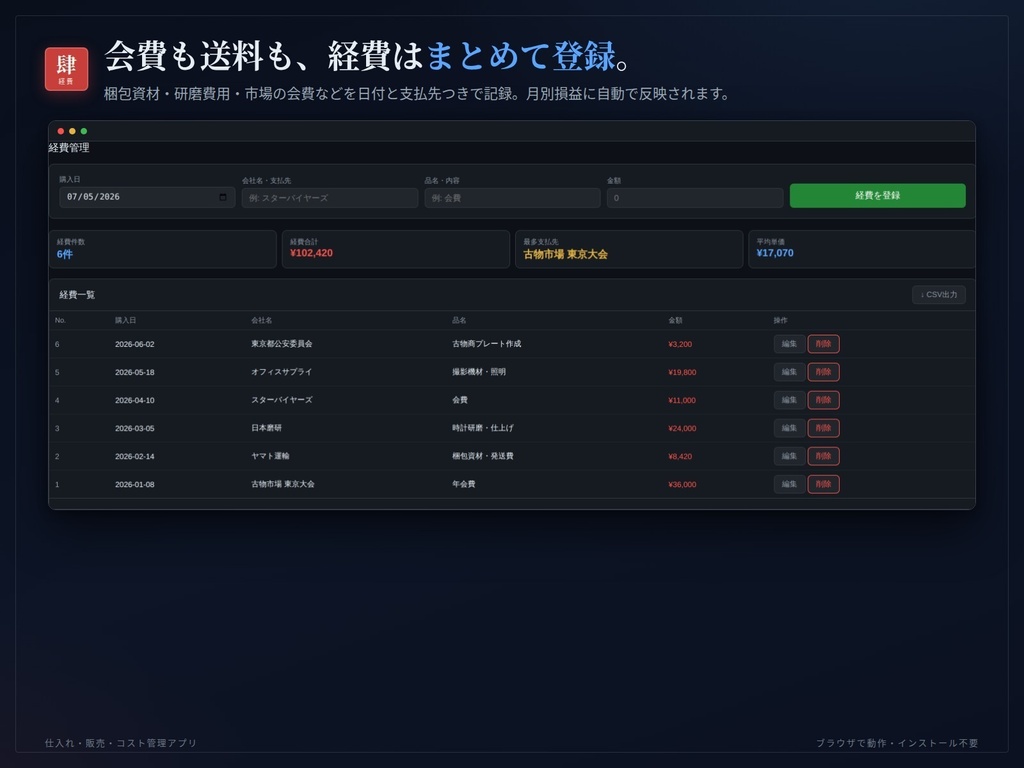Edit the ヤマト運輸 expense row

[789, 456]
